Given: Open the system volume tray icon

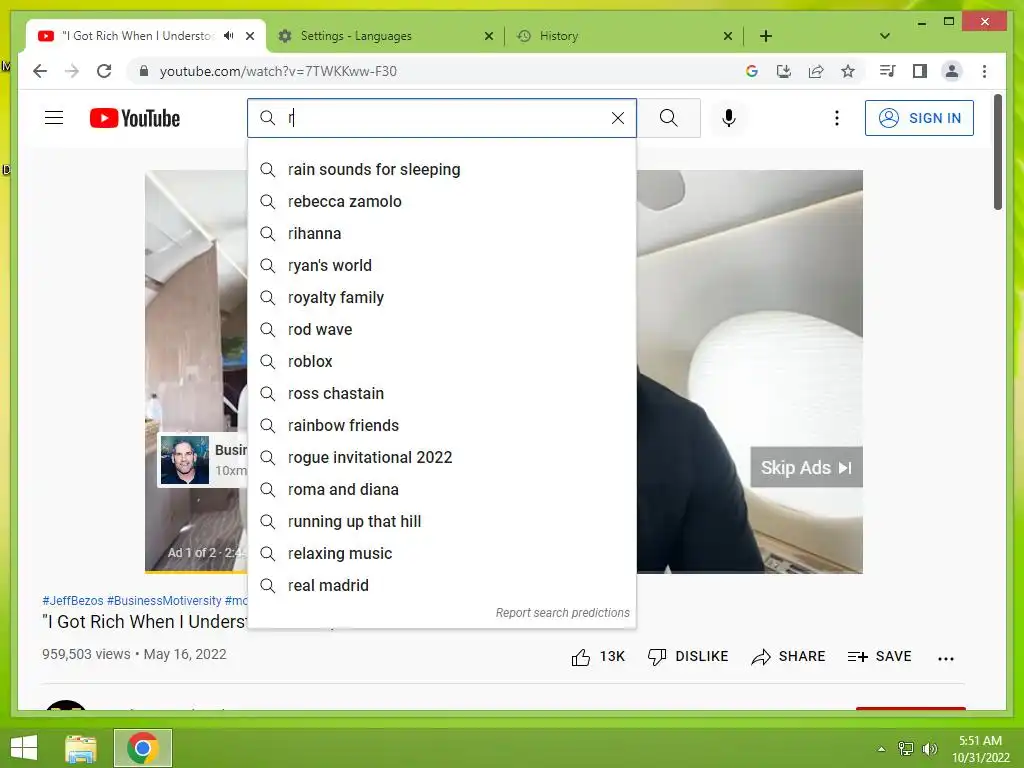Looking at the screenshot, I should coord(930,749).
